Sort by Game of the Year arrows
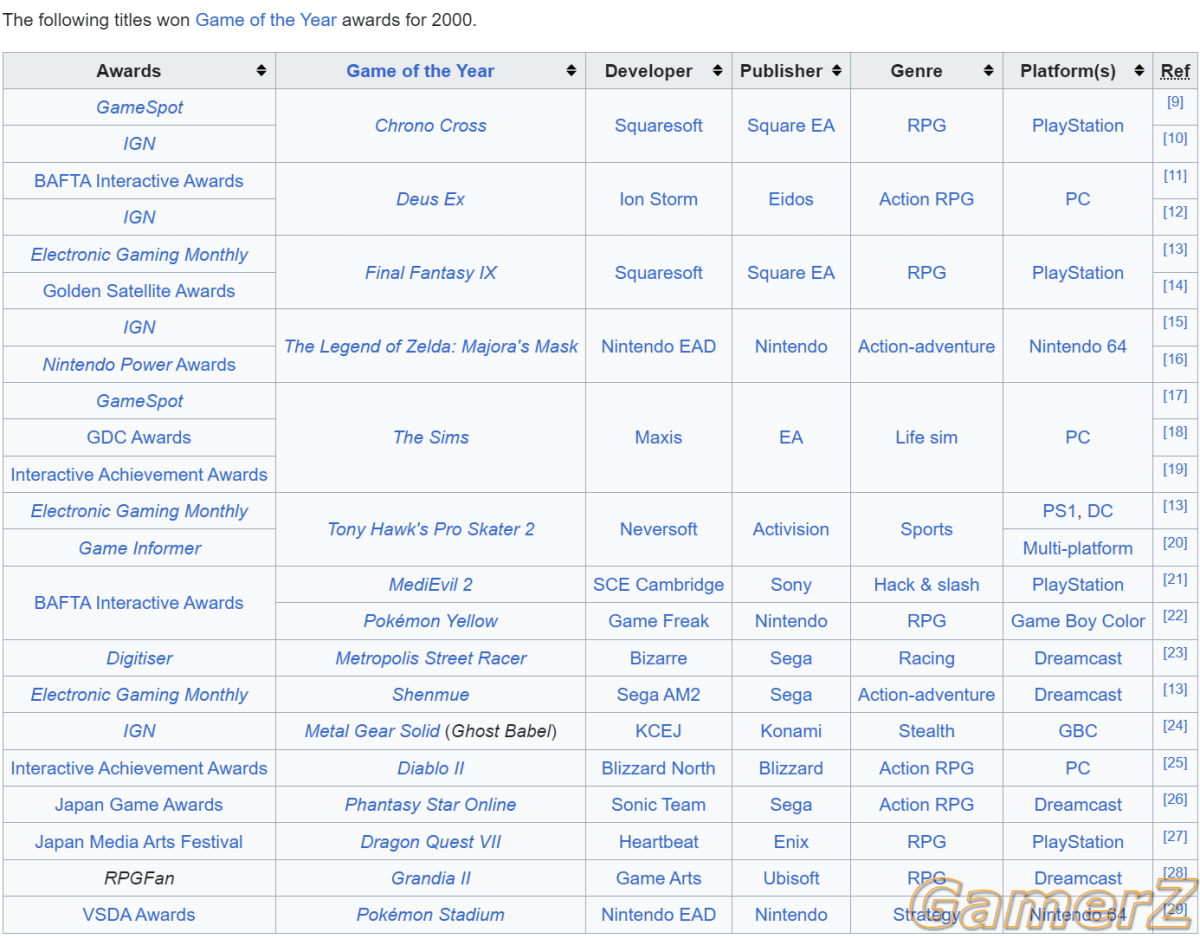Image resolution: width=1200 pixels, height=939 pixels. 571,71
